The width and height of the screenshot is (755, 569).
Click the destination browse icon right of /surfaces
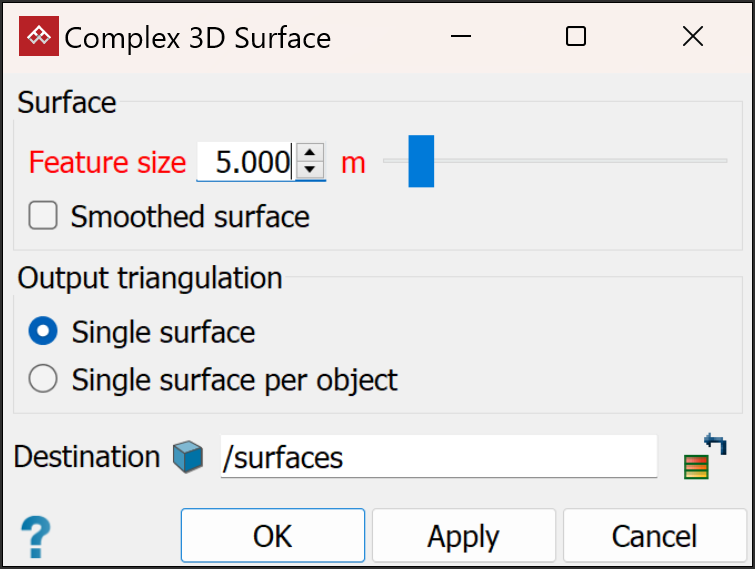[x=704, y=457]
